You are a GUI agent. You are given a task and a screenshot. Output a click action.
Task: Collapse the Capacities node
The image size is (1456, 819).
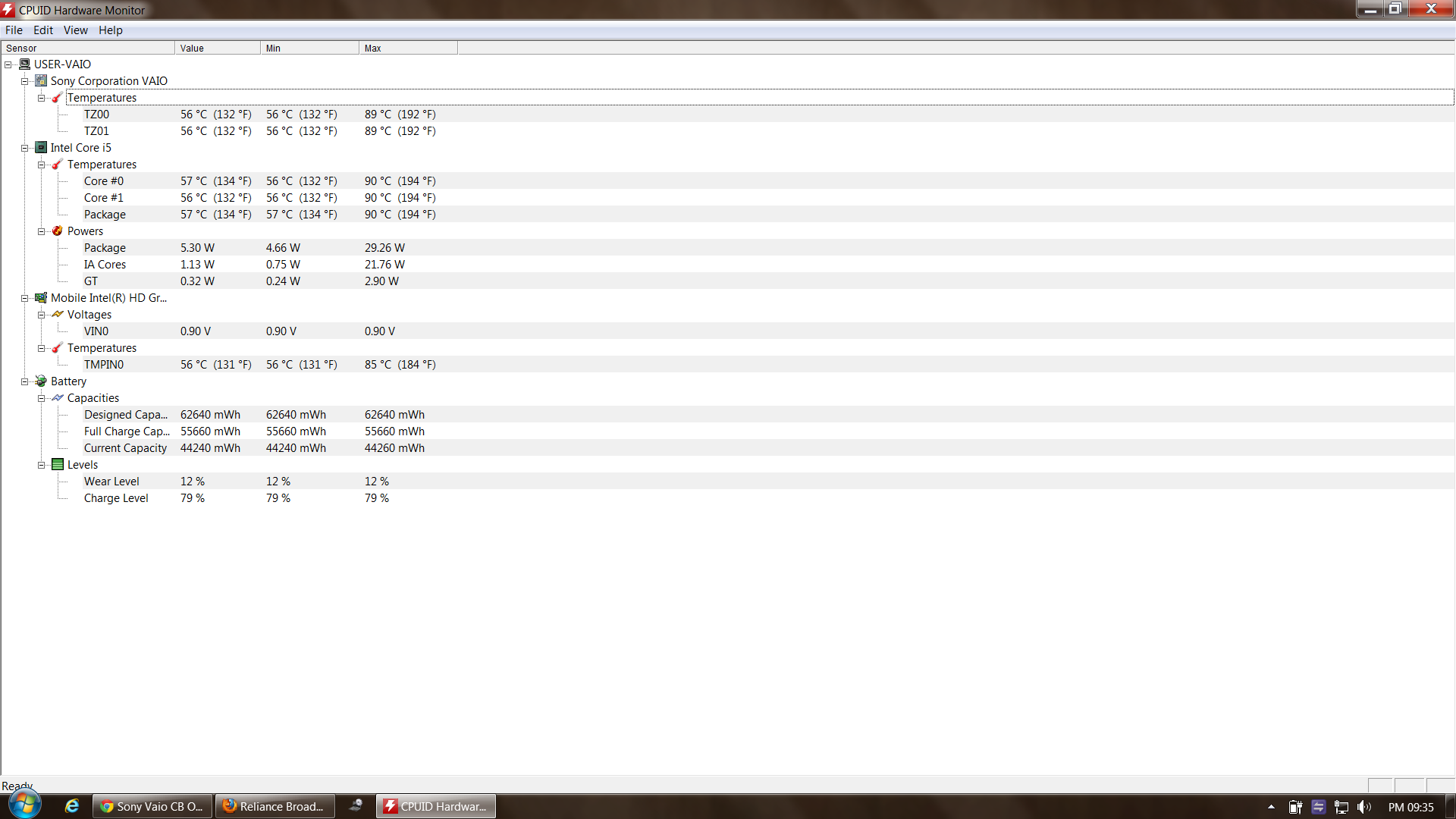pyautogui.click(x=42, y=398)
